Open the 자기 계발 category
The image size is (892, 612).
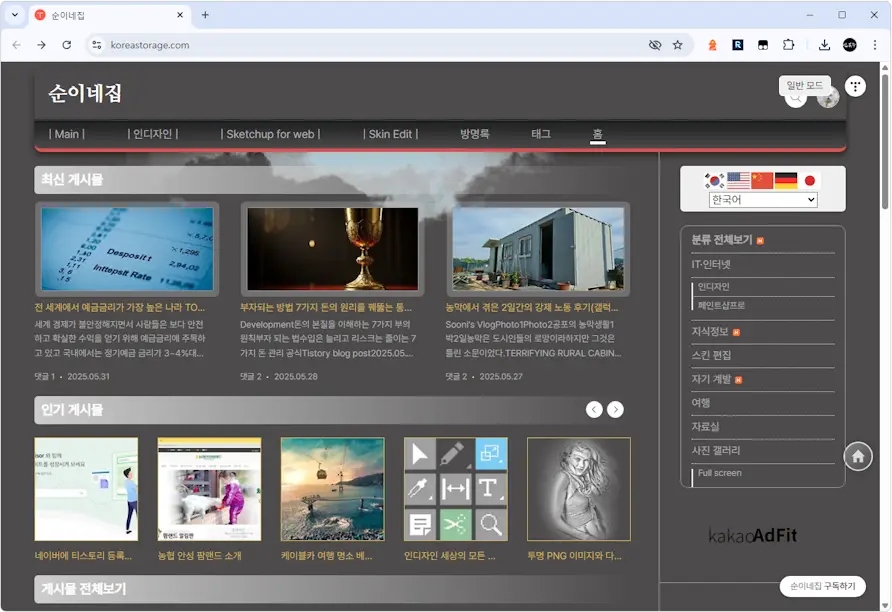pyautogui.click(x=711, y=379)
